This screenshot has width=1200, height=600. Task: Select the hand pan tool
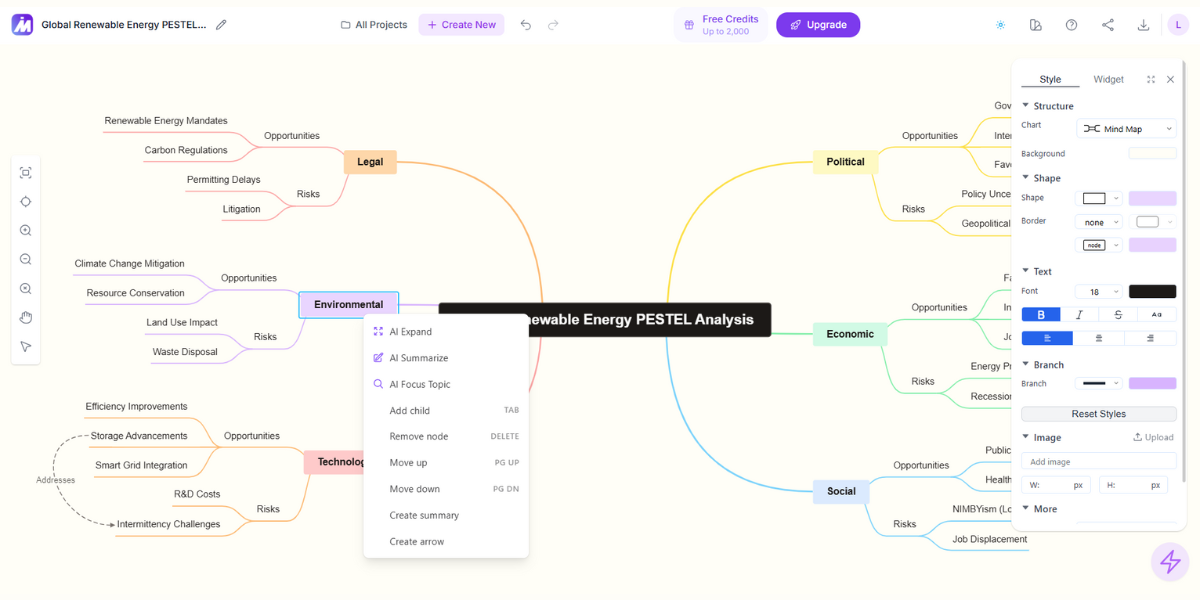(26, 317)
